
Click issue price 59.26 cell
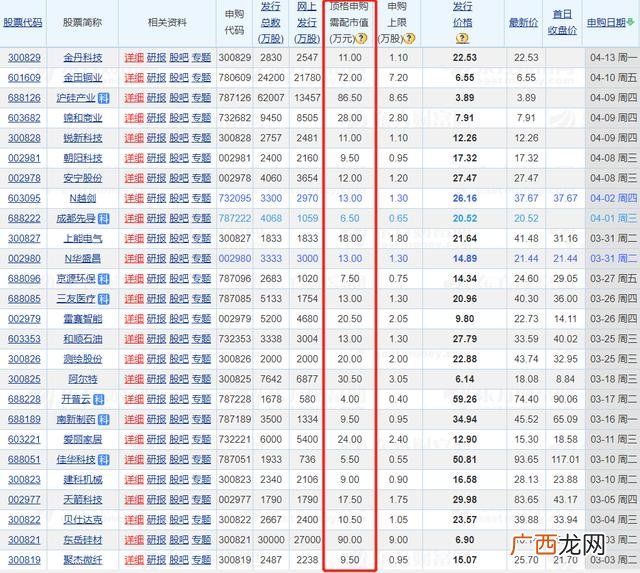point(464,399)
